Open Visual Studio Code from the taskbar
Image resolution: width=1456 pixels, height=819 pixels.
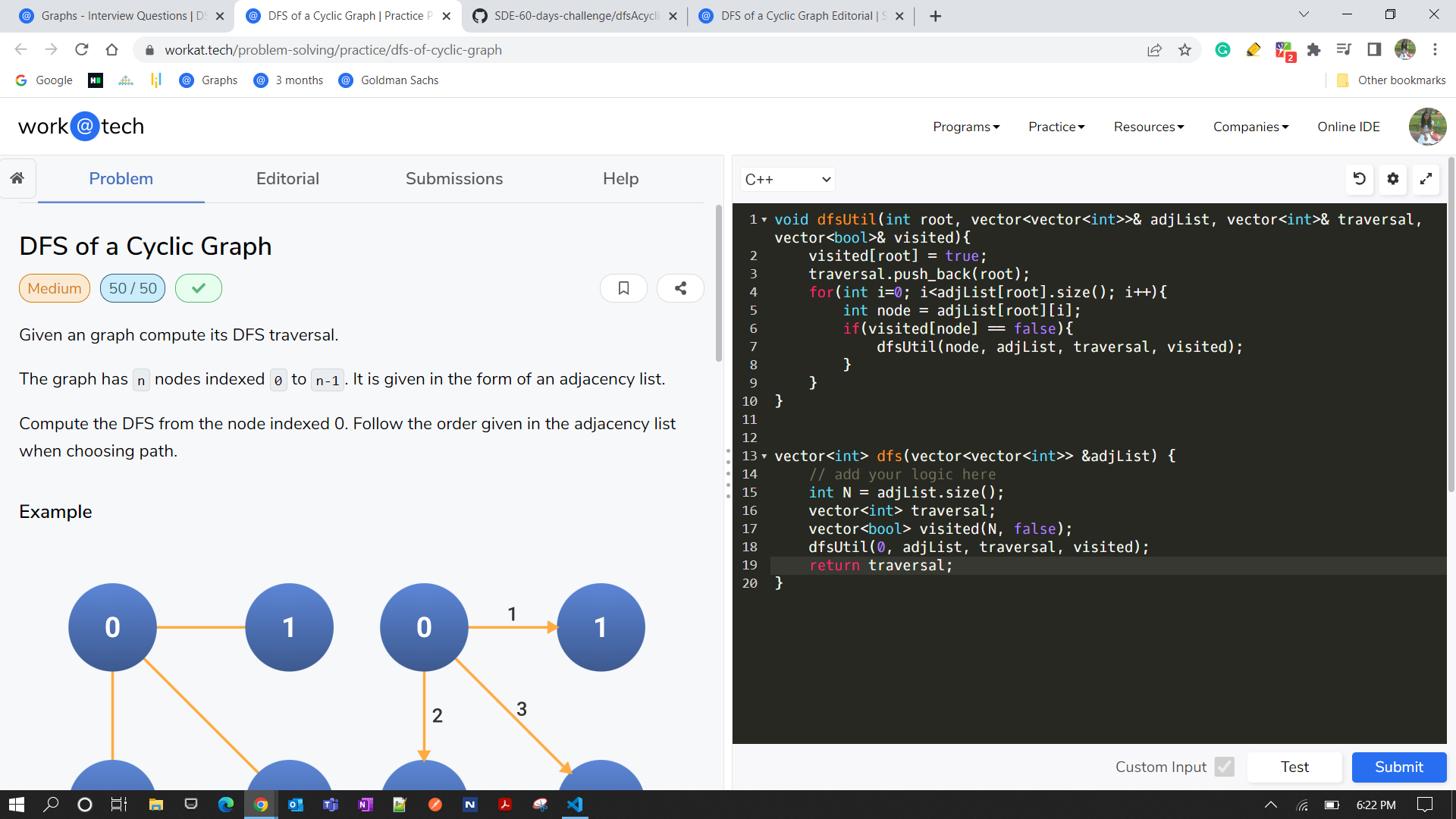point(575,805)
